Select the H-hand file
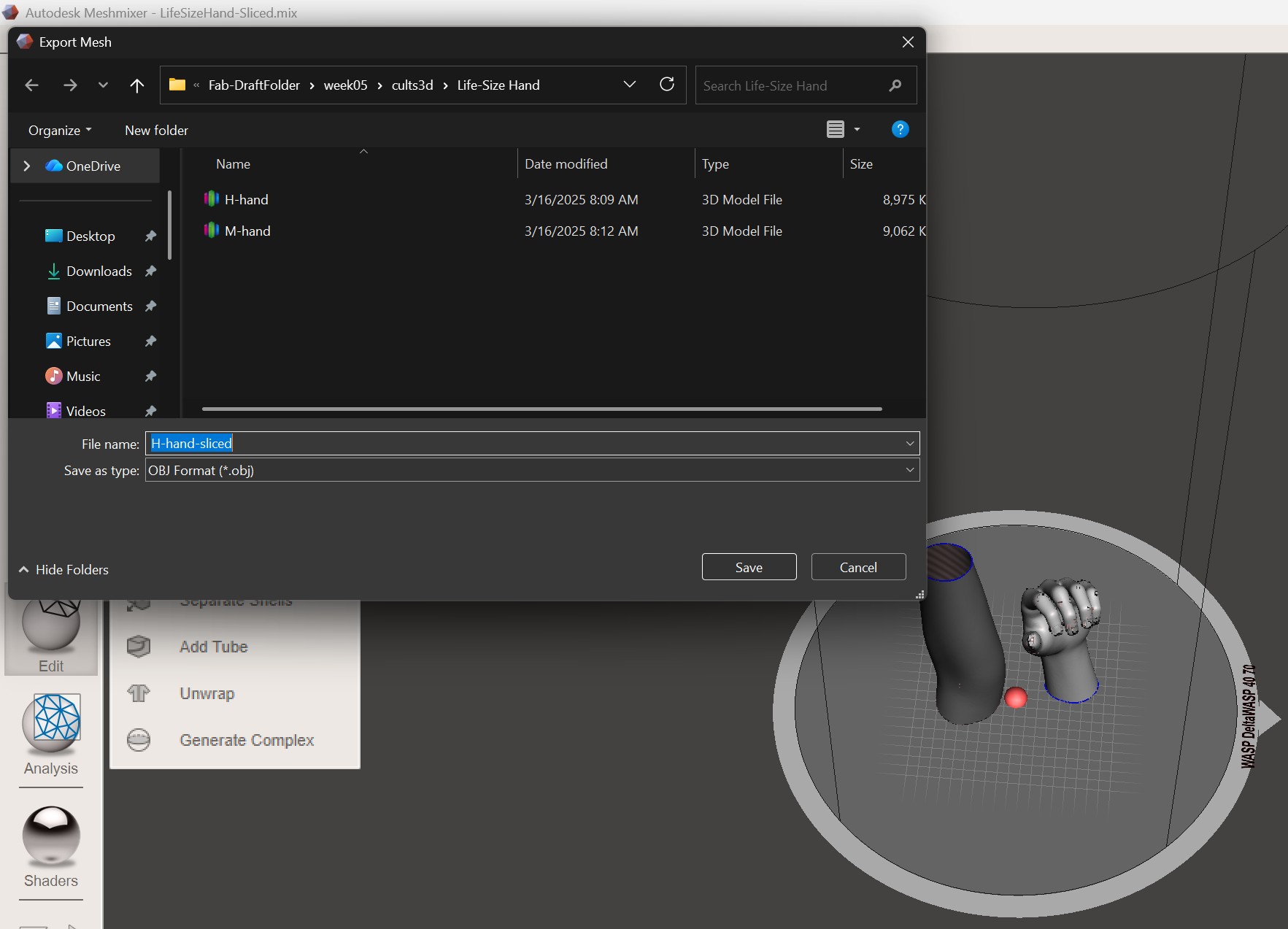This screenshot has height=929, width=1288. point(246,199)
